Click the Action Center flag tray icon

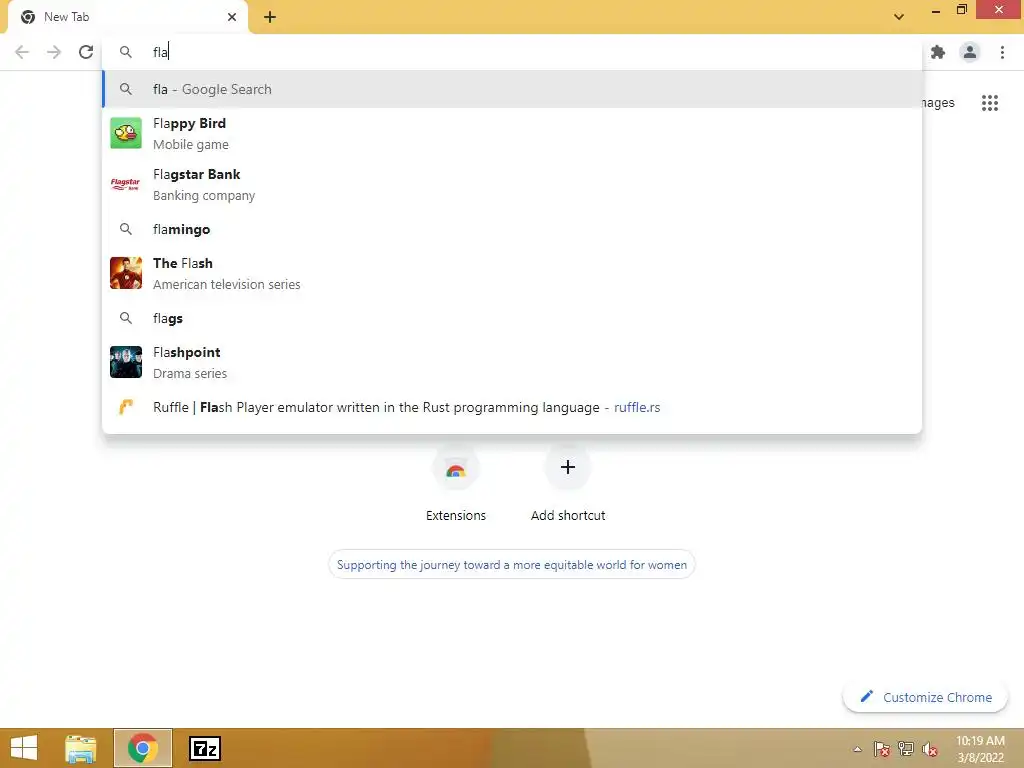tap(882, 749)
